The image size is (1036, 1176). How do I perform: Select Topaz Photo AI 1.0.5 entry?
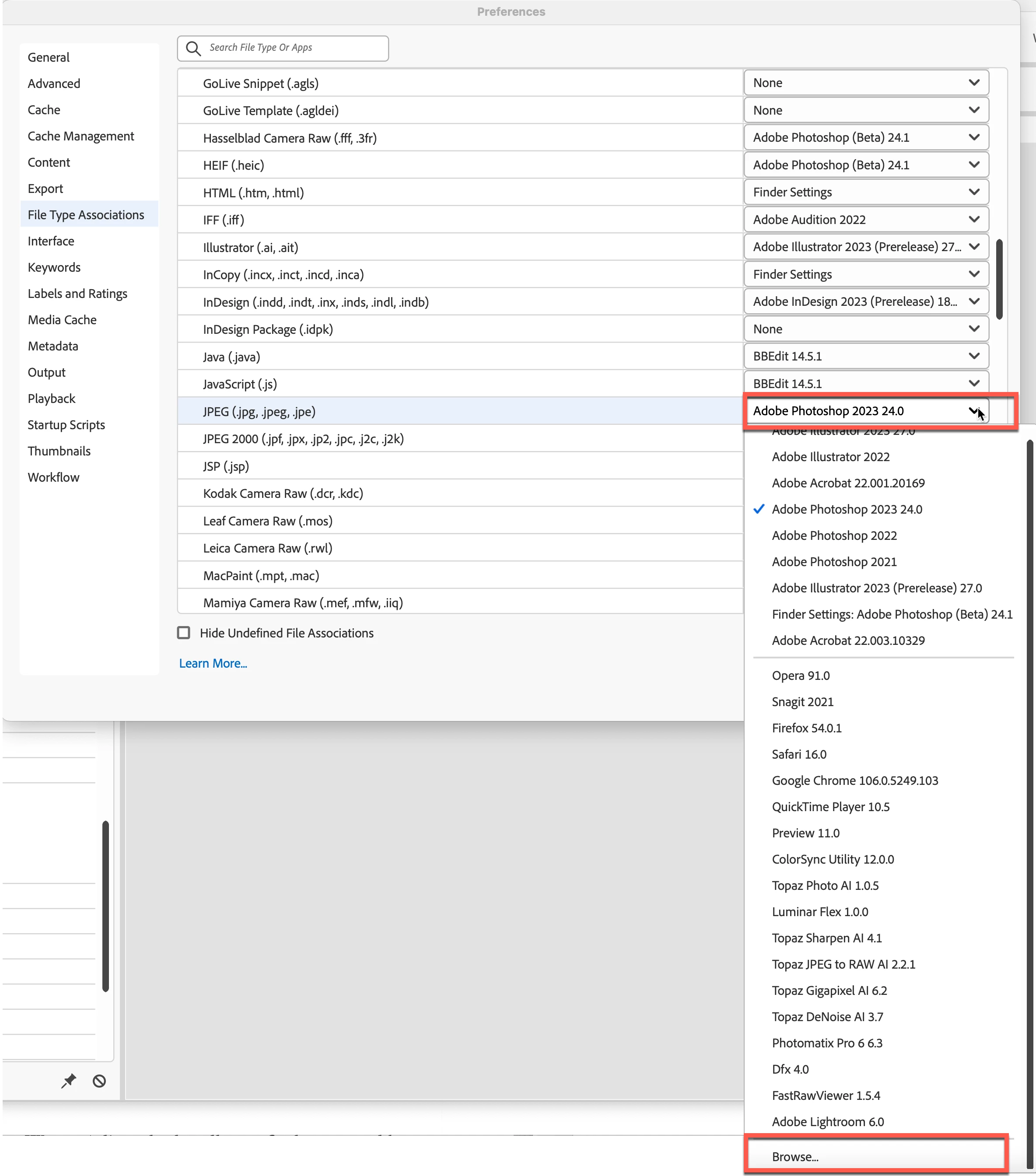(825, 885)
